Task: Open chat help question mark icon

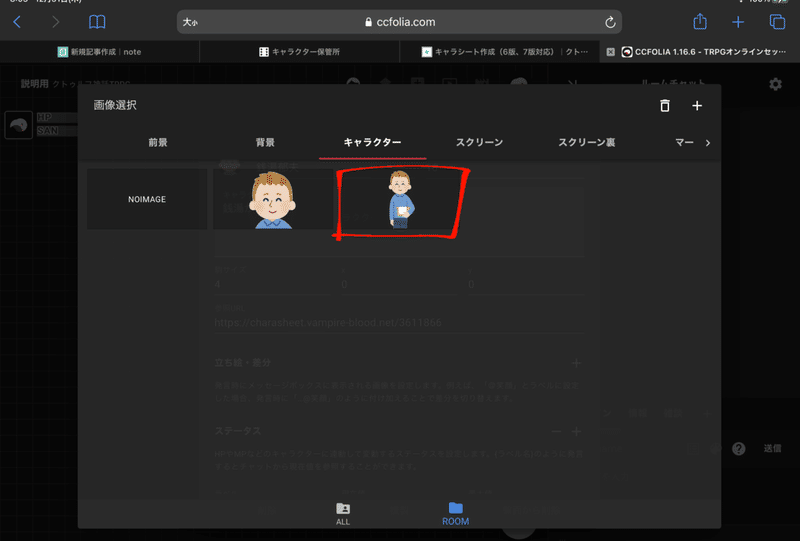Action: click(739, 448)
